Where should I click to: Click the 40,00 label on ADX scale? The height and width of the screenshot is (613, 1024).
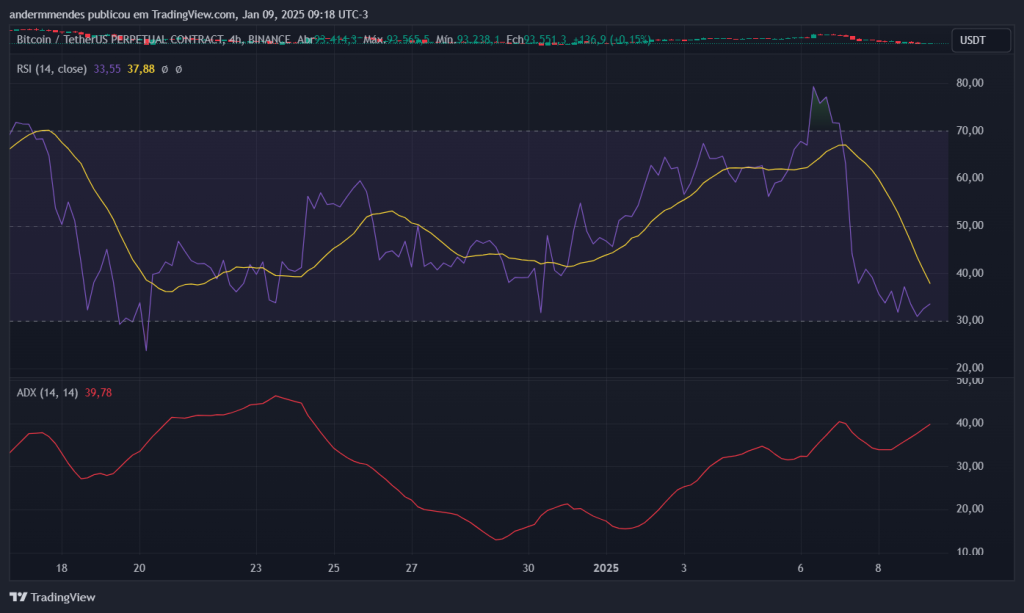point(970,423)
